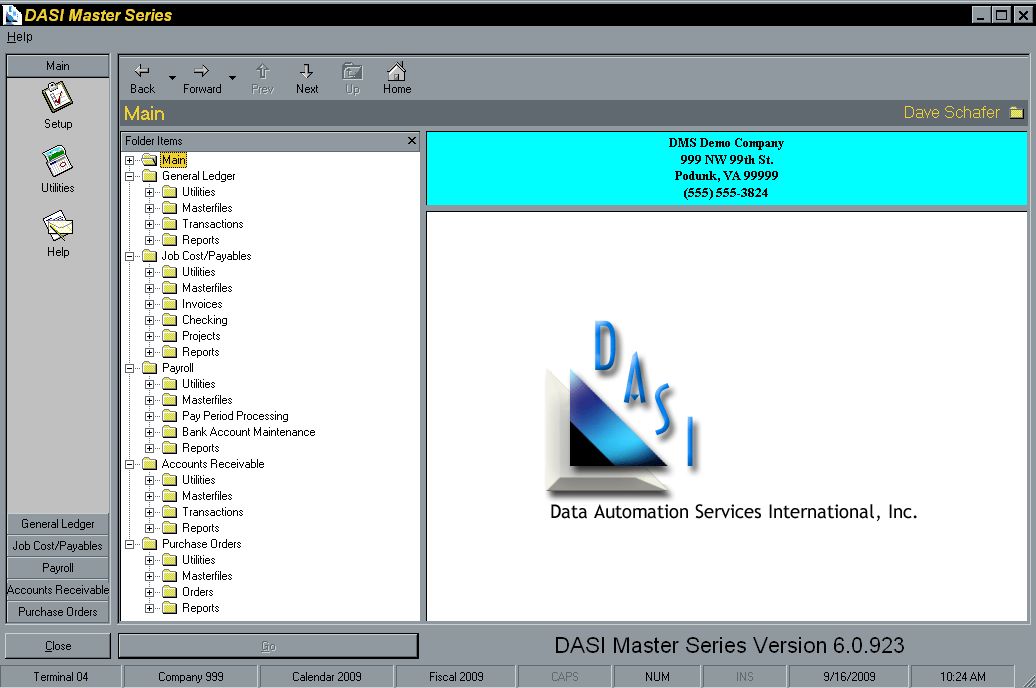The height and width of the screenshot is (688, 1036).
Task: Click the Close button at bottom left
Action: [57, 646]
